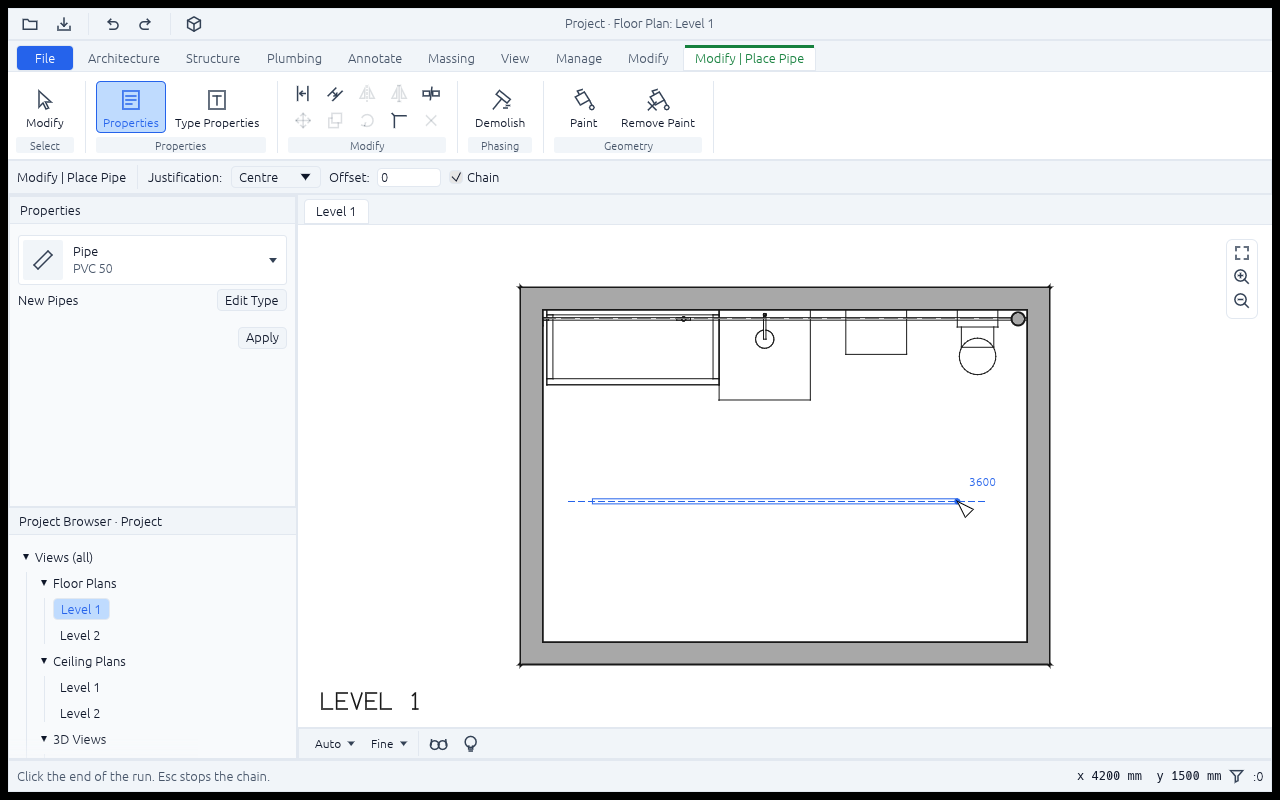Go to the Architecture ribbon tab

point(124,58)
